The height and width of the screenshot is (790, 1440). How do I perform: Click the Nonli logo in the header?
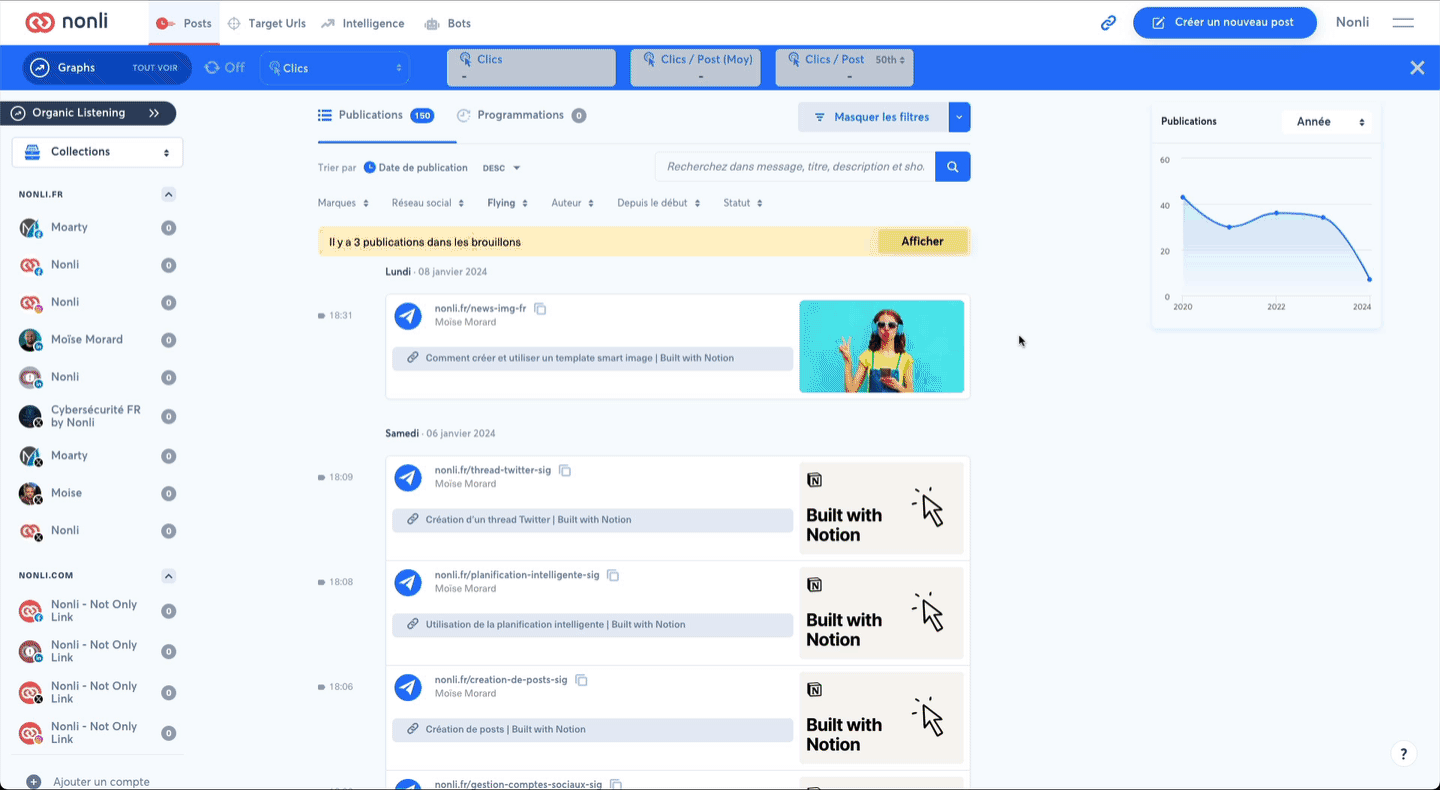[67, 22]
